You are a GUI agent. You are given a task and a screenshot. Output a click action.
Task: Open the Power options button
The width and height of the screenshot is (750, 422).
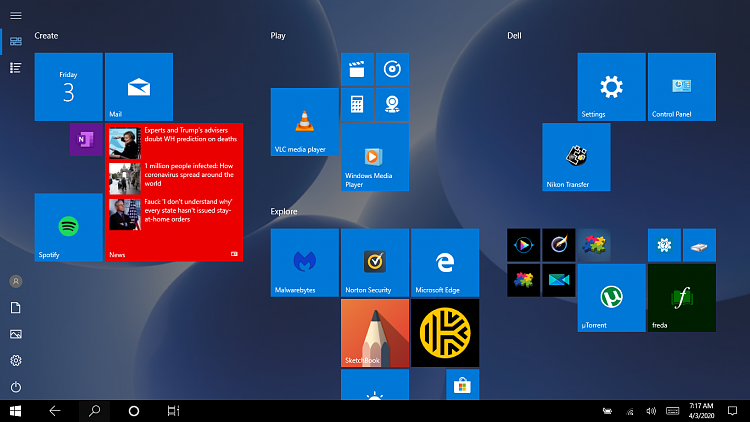16,387
